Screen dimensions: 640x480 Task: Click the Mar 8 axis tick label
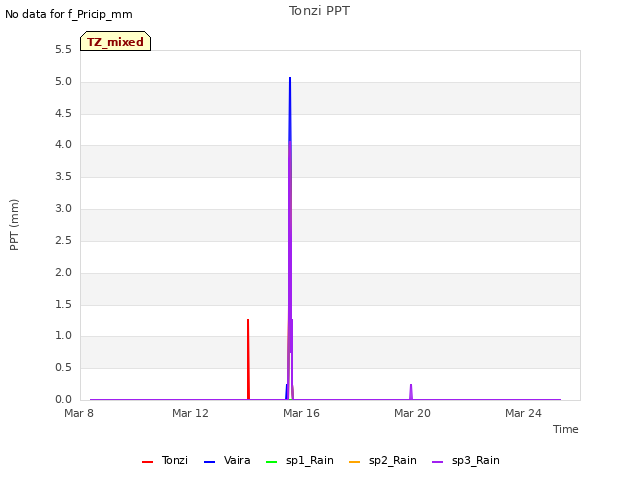pyautogui.click(x=79, y=413)
